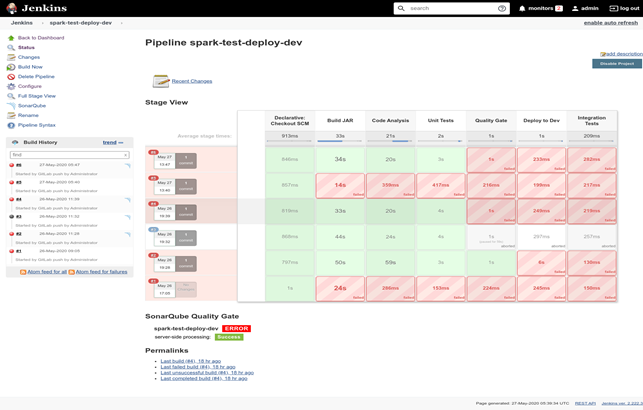
Task: Select the Status magnifier icon in sidebar
Action: click(11, 48)
